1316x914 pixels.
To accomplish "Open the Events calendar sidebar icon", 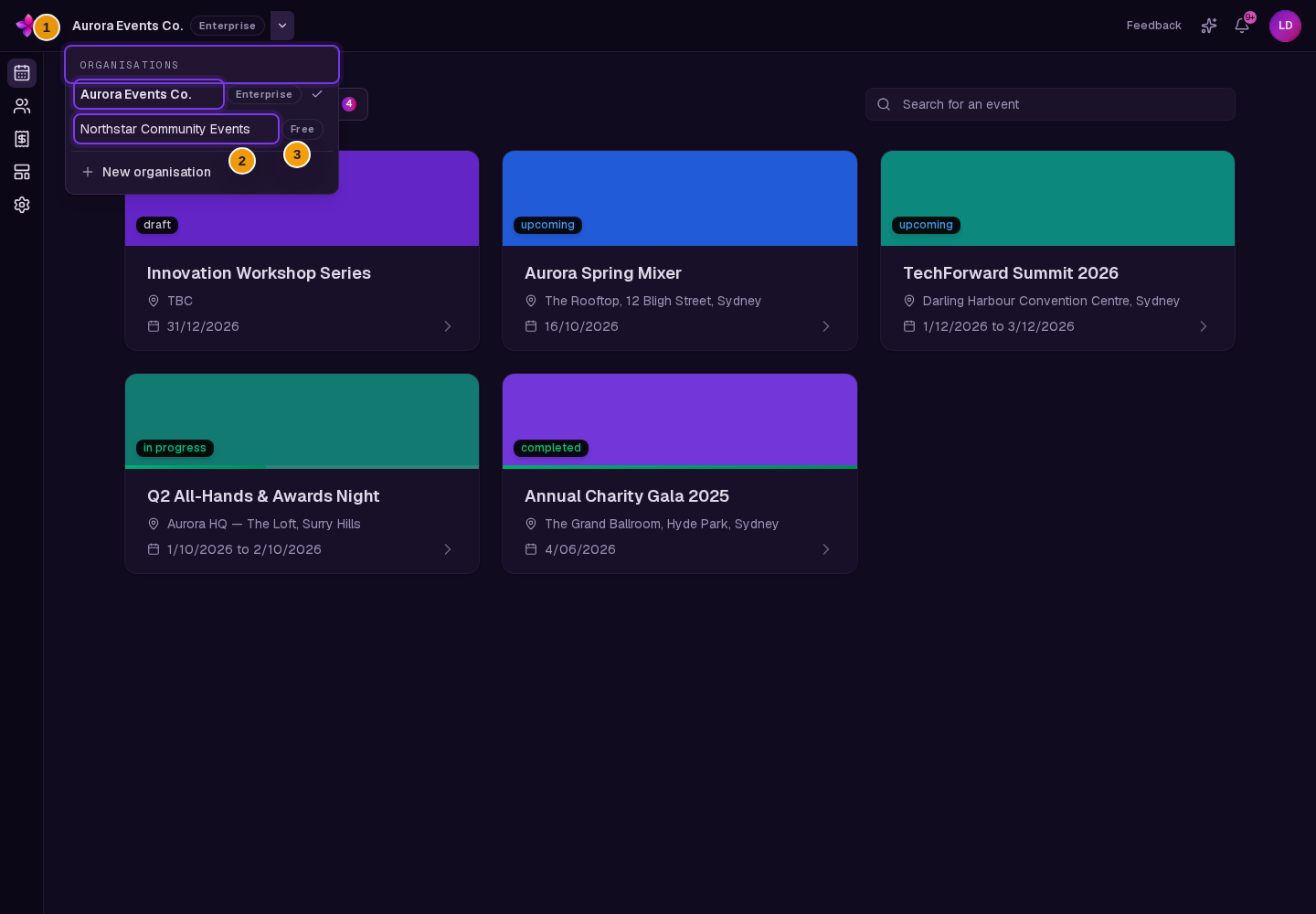I will point(22,73).
